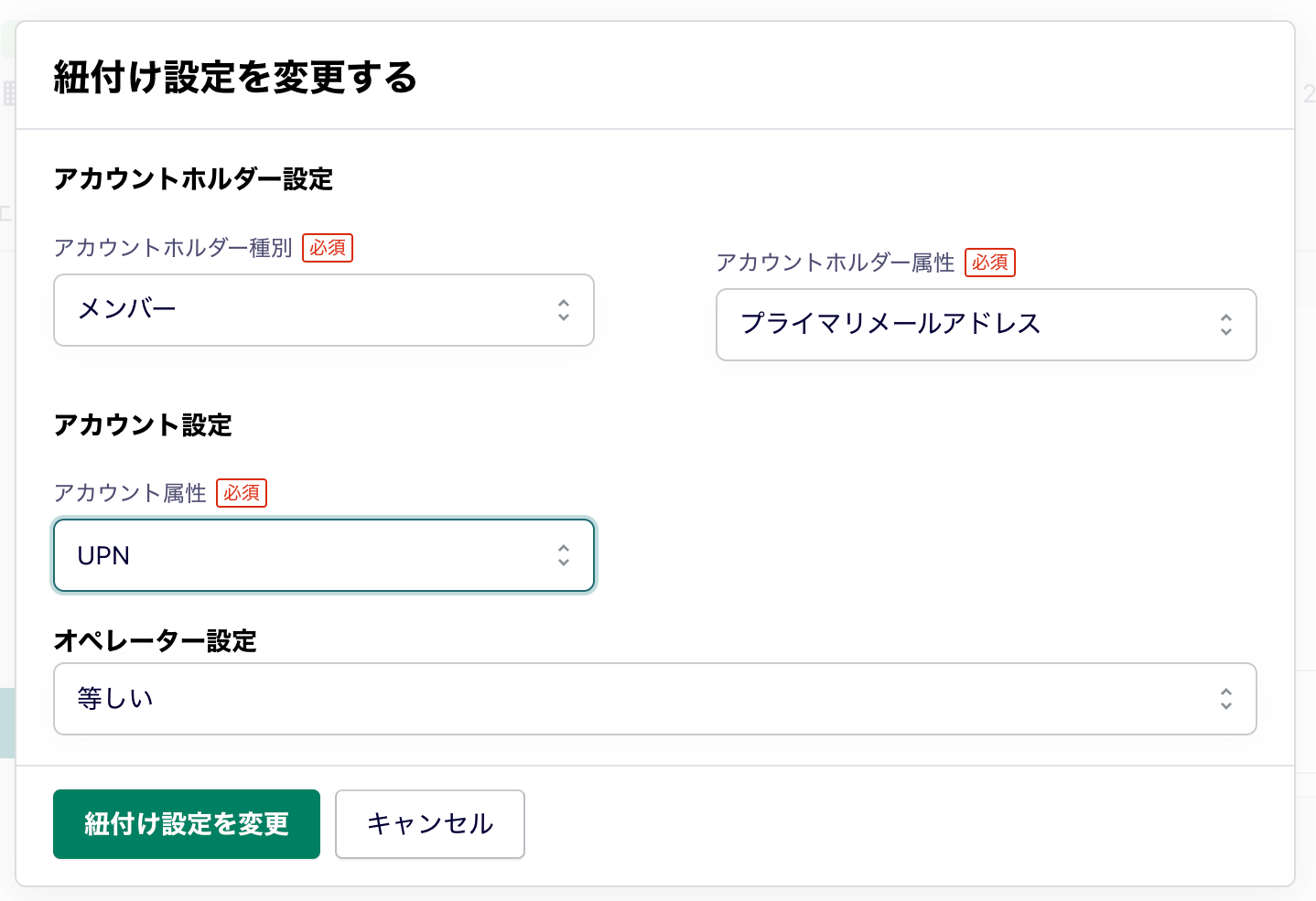
Task: Open the アカウントホルダー種別 dropdown showing メンバー
Action: pos(324,310)
